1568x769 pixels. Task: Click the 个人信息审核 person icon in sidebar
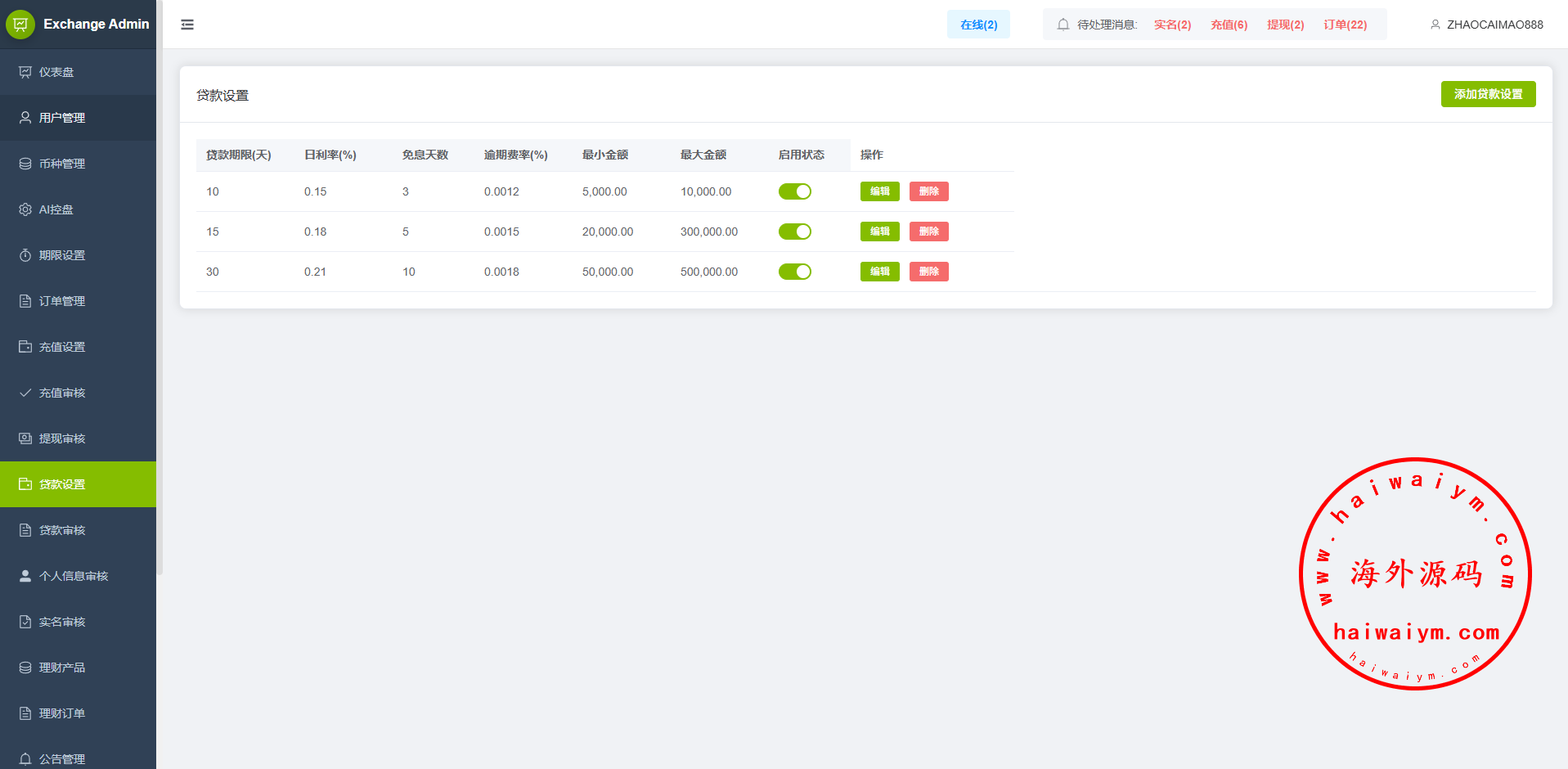pyautogui.click(x=25, y=576)
